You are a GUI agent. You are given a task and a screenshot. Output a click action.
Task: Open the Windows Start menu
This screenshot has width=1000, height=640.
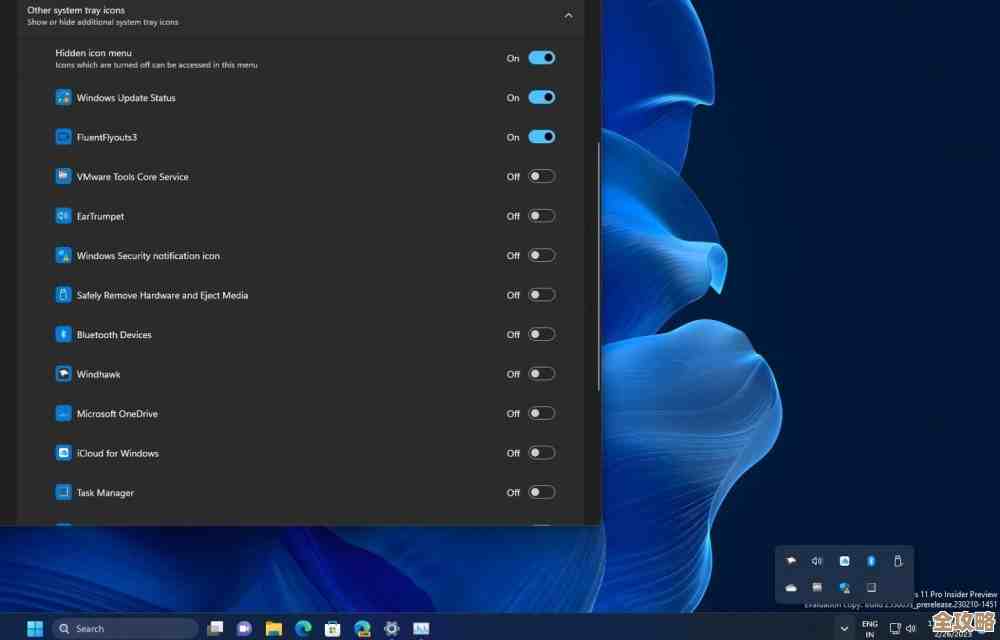(35, 628)
